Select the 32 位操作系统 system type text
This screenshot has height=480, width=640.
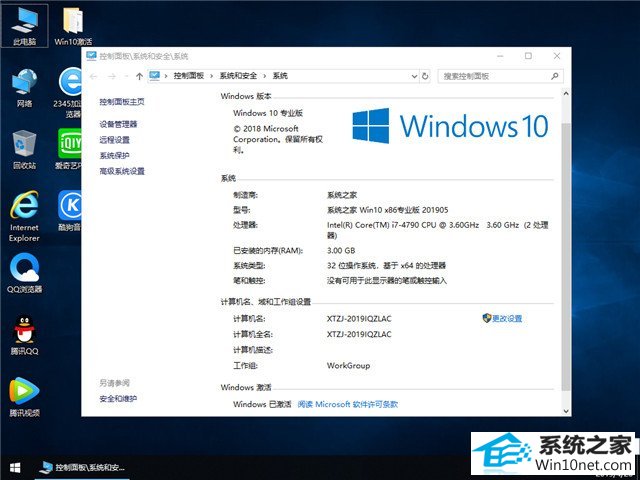[x=386, y=265]
